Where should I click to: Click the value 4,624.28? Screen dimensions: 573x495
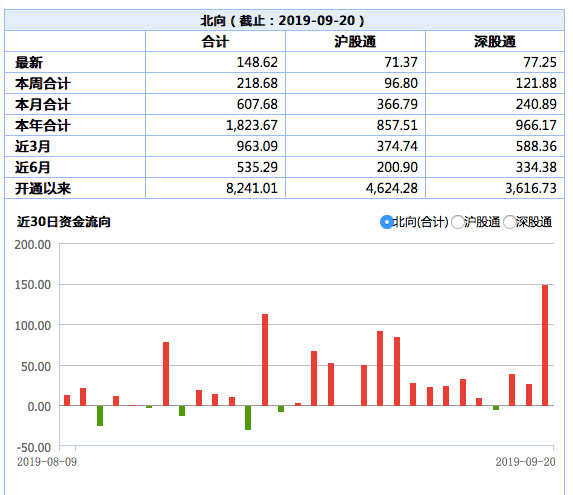click(392, 189)
